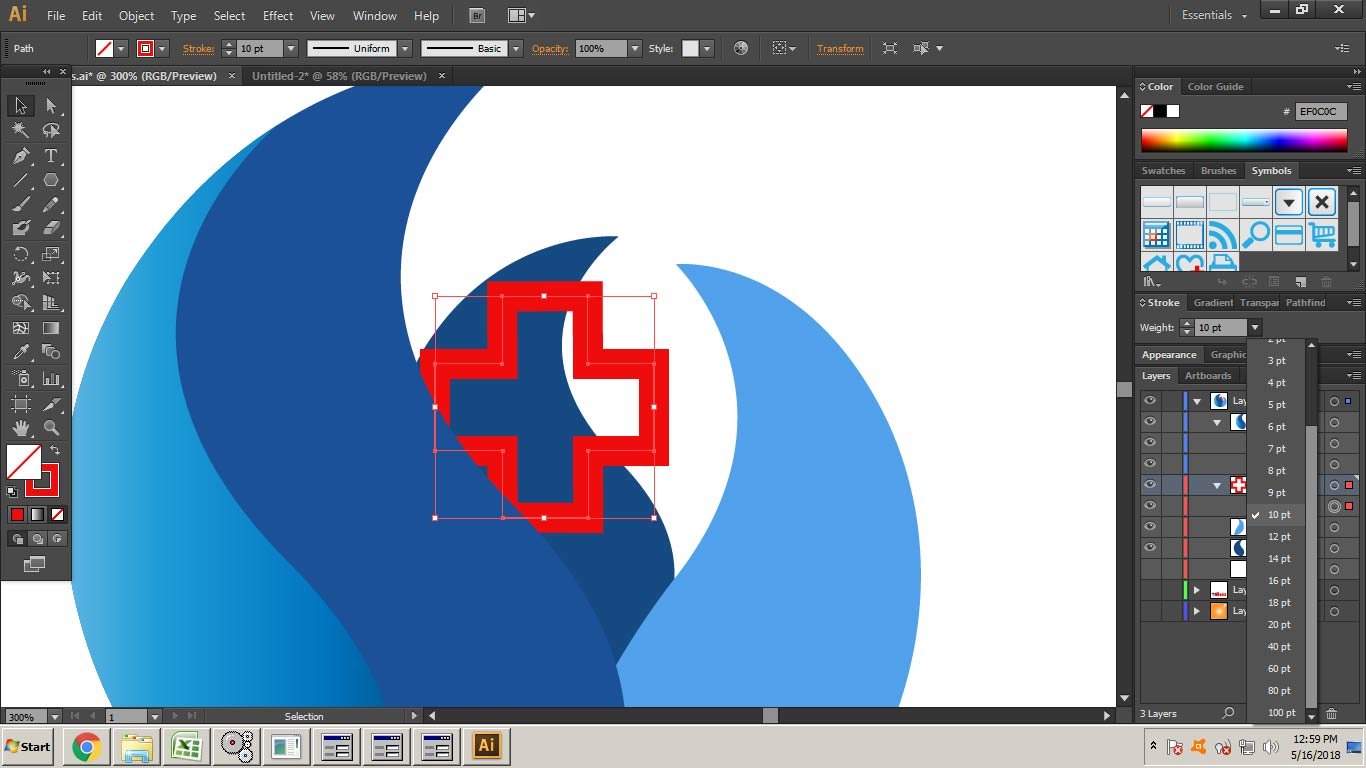Screen dimensions: 1366x768
Task: Select the Paintbrush tool
Action: click(x=20, y=204)
